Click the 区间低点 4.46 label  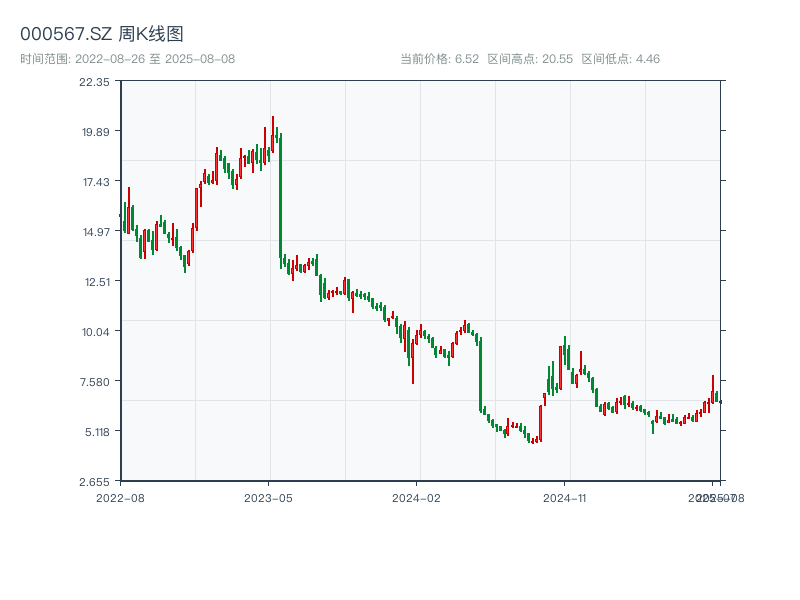[620, 59]
